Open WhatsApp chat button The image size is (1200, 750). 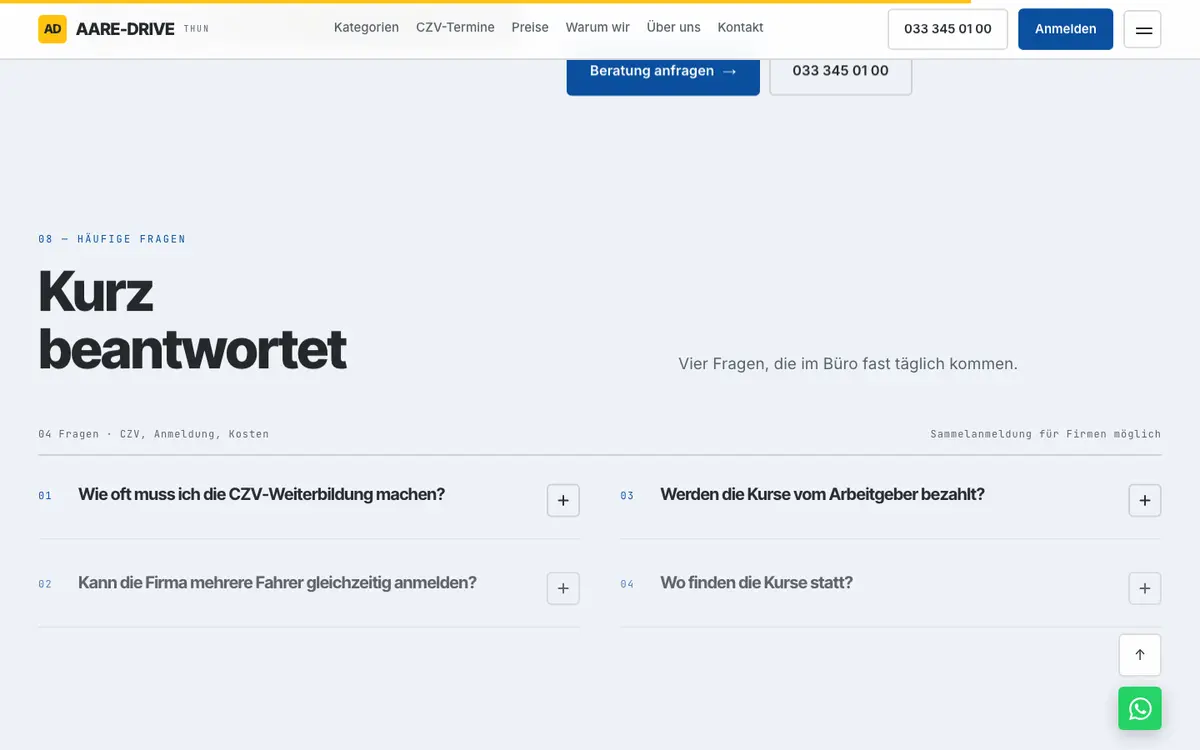[x=1140, y=709]
